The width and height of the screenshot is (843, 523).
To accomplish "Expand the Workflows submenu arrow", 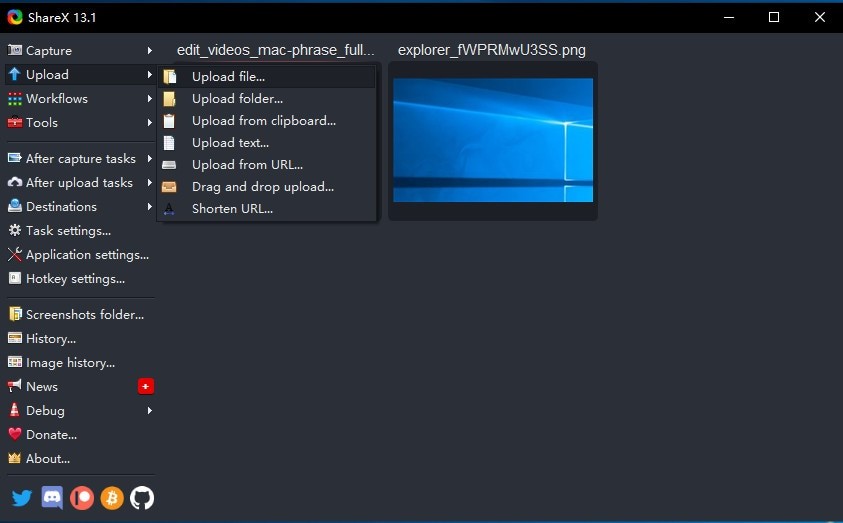I will [149, 98].
